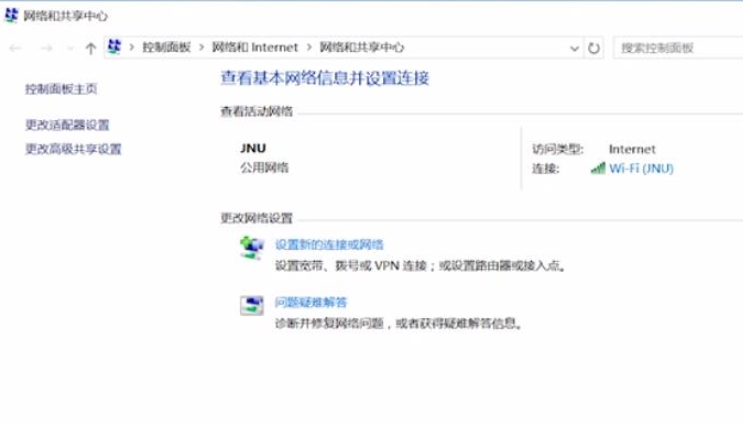Go to 控制面板 in the breadcrumb
The image size is (743, 425).
(x=166, y=47)
